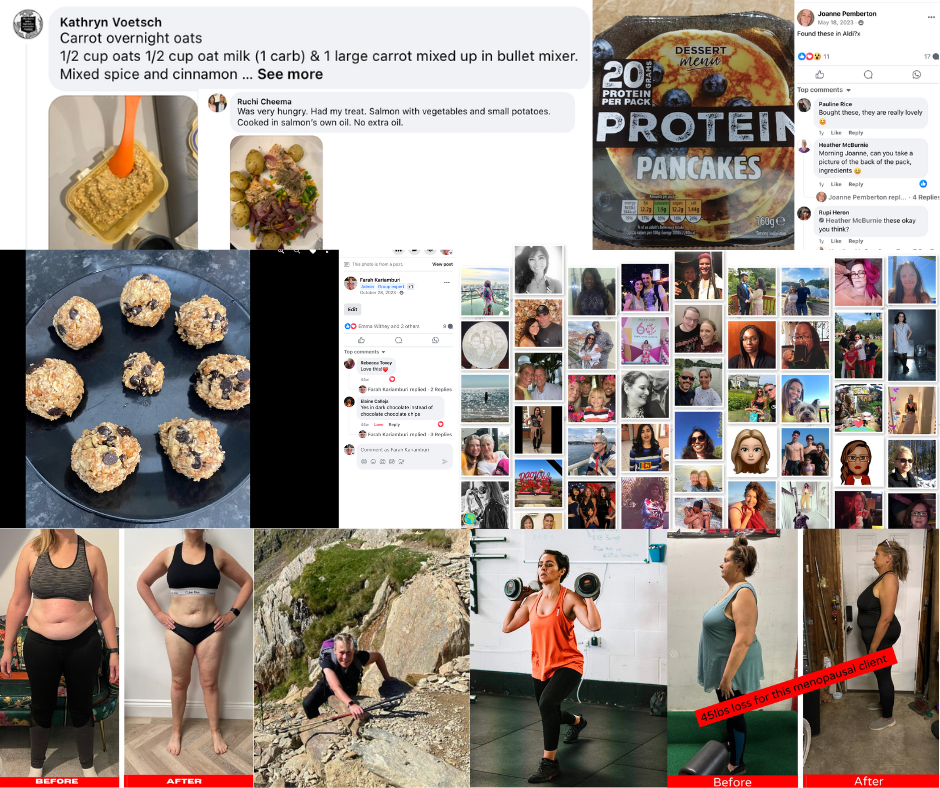Click See more on Kathryn Voetsch's post
This screenshot has width=940, height=788.
(290, 74)
